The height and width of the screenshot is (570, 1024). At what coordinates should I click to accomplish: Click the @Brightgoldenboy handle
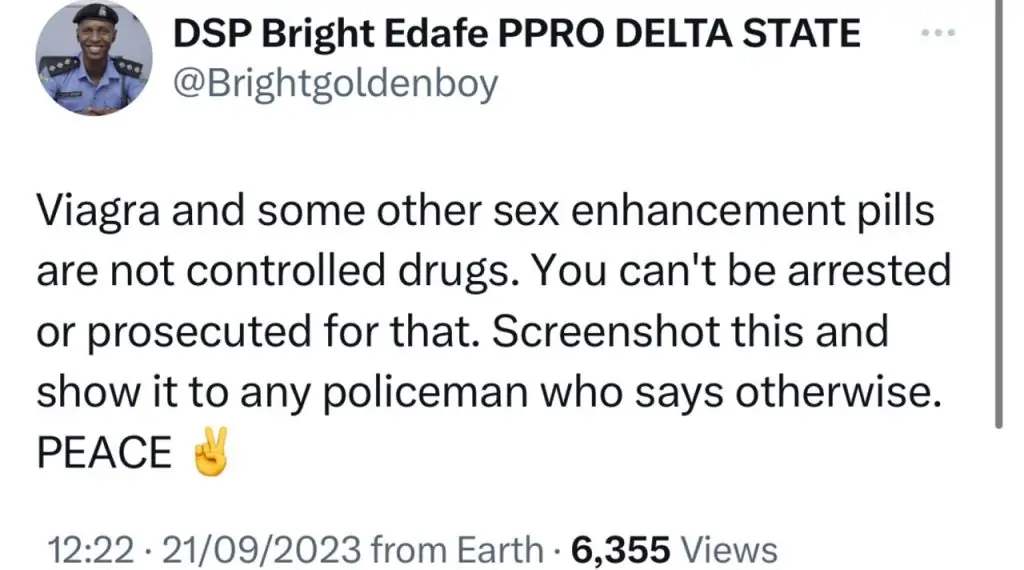point(336,84)
